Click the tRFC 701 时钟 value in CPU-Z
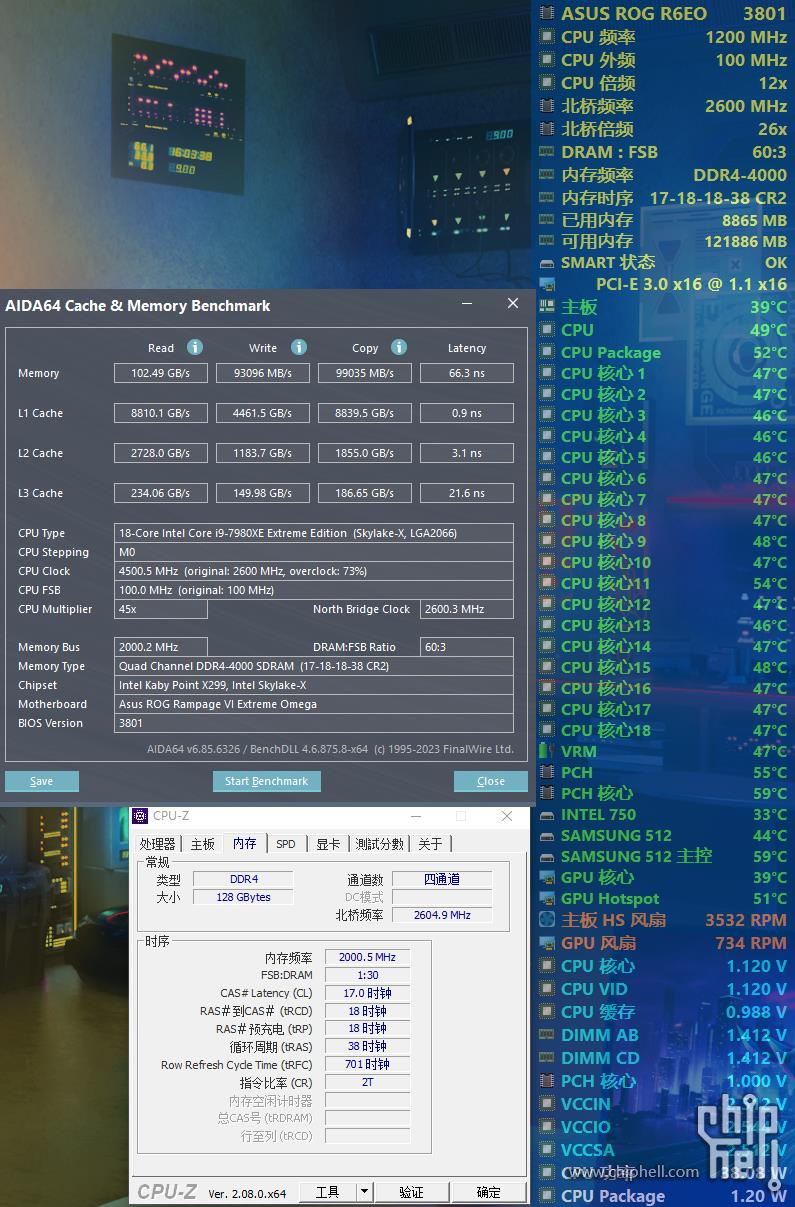This screenshot has height=1207, width=795. [367, 1064]
